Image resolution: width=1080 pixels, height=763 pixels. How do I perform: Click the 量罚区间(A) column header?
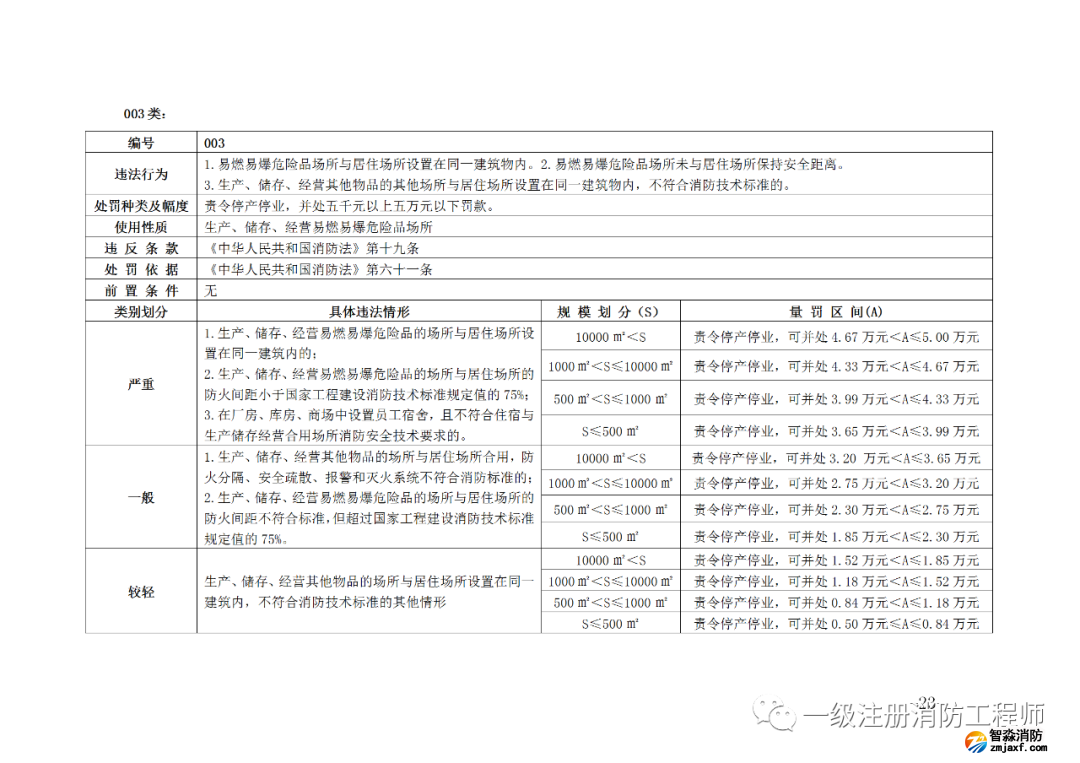836,311
